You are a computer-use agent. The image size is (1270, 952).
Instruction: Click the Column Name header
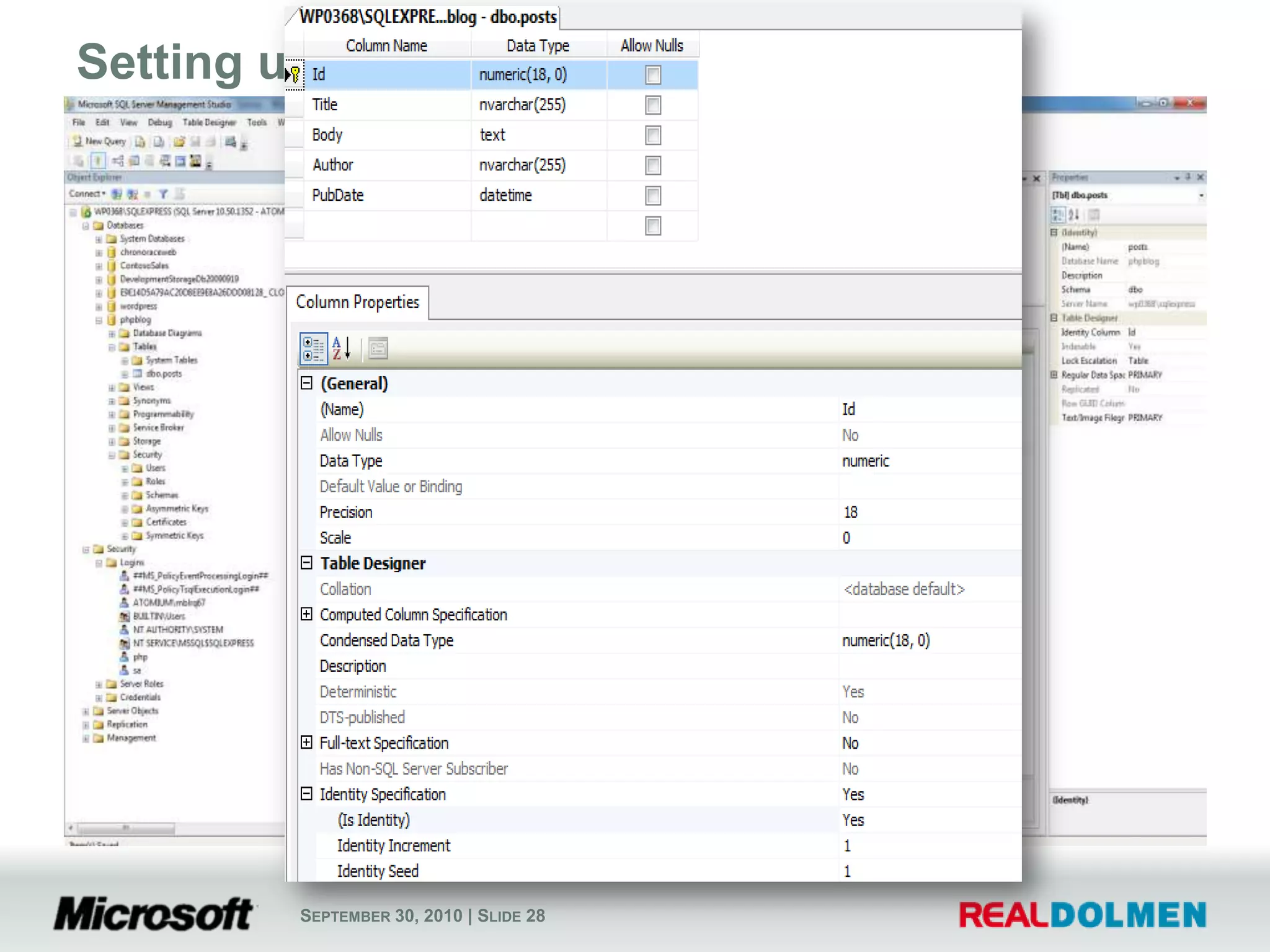click(x=386, y=46)
